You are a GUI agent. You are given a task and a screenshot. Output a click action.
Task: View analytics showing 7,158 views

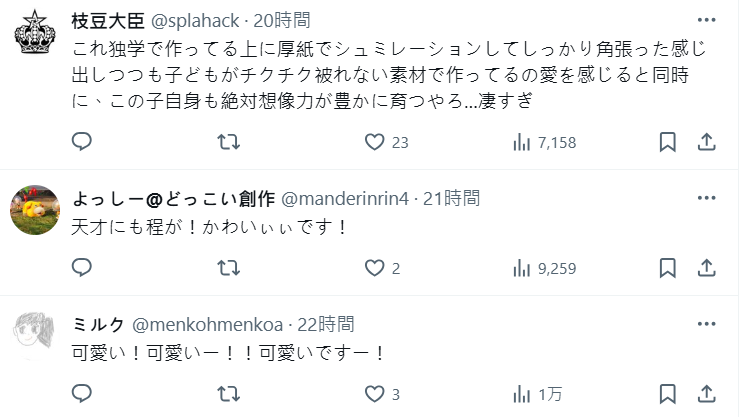click(521, 142)
